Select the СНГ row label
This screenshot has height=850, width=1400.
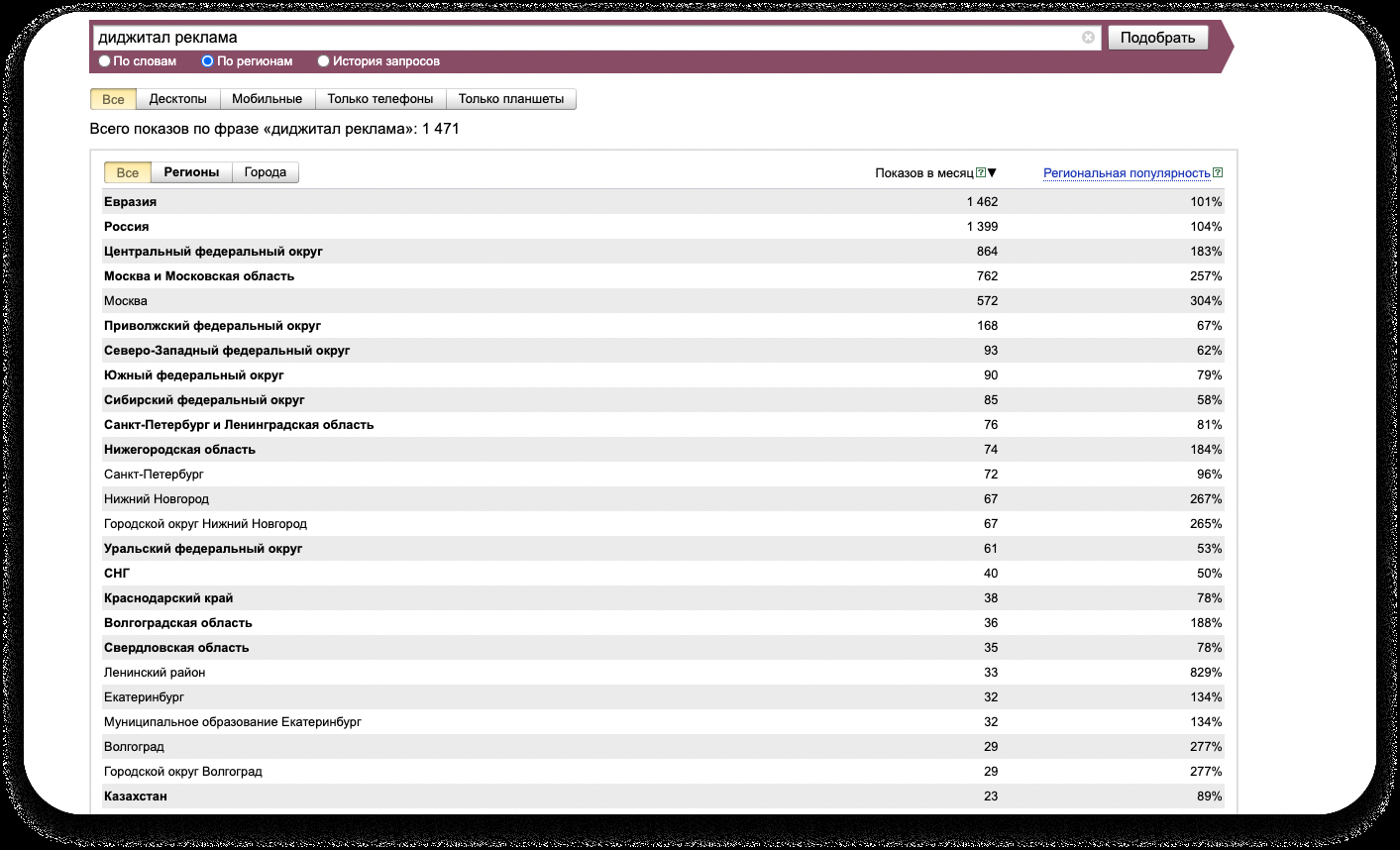pyautogui.click(x=117, y=574)
